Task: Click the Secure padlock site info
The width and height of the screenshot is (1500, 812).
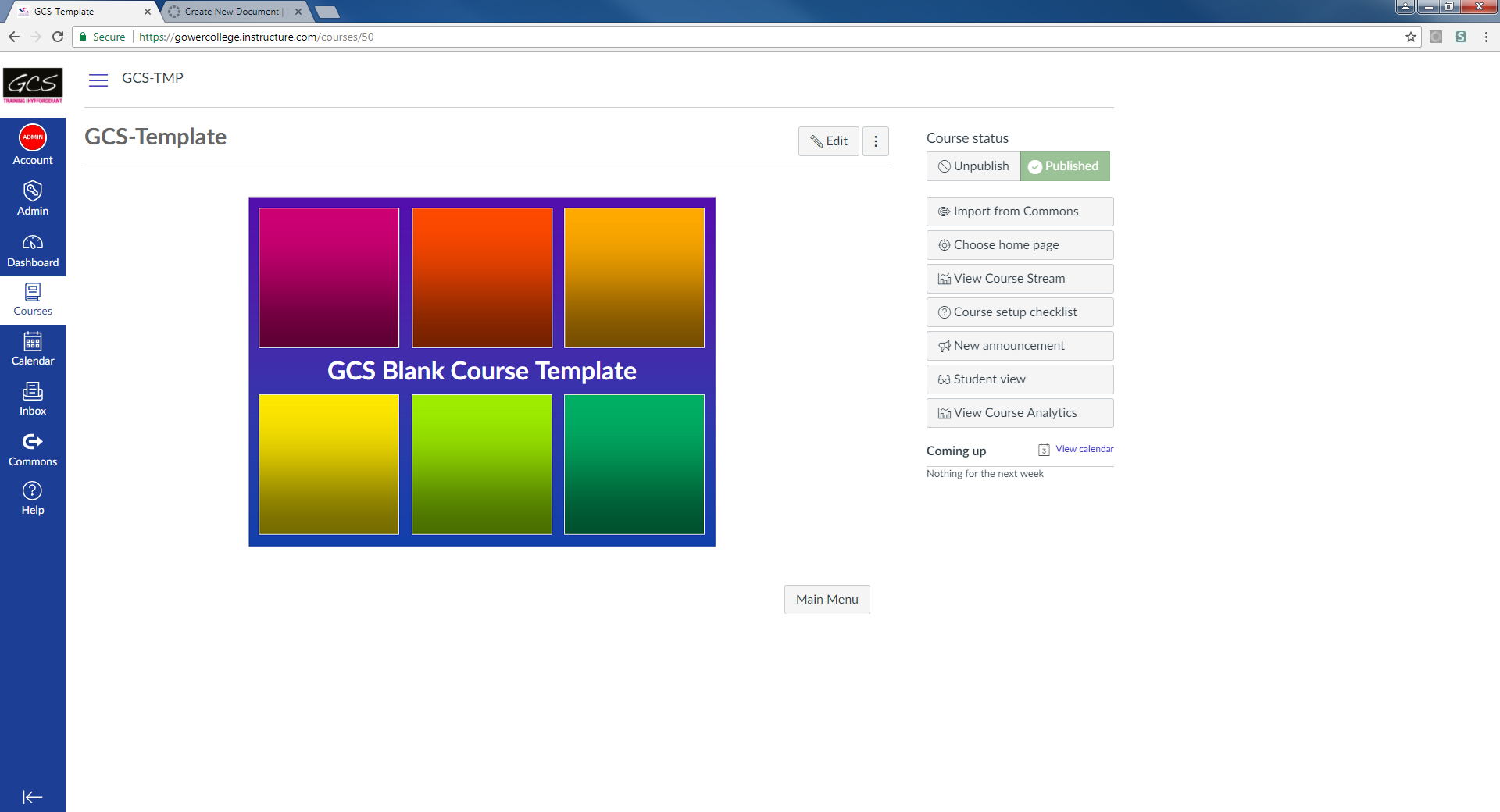Action: pyautogui.click(x=102, y=37)
